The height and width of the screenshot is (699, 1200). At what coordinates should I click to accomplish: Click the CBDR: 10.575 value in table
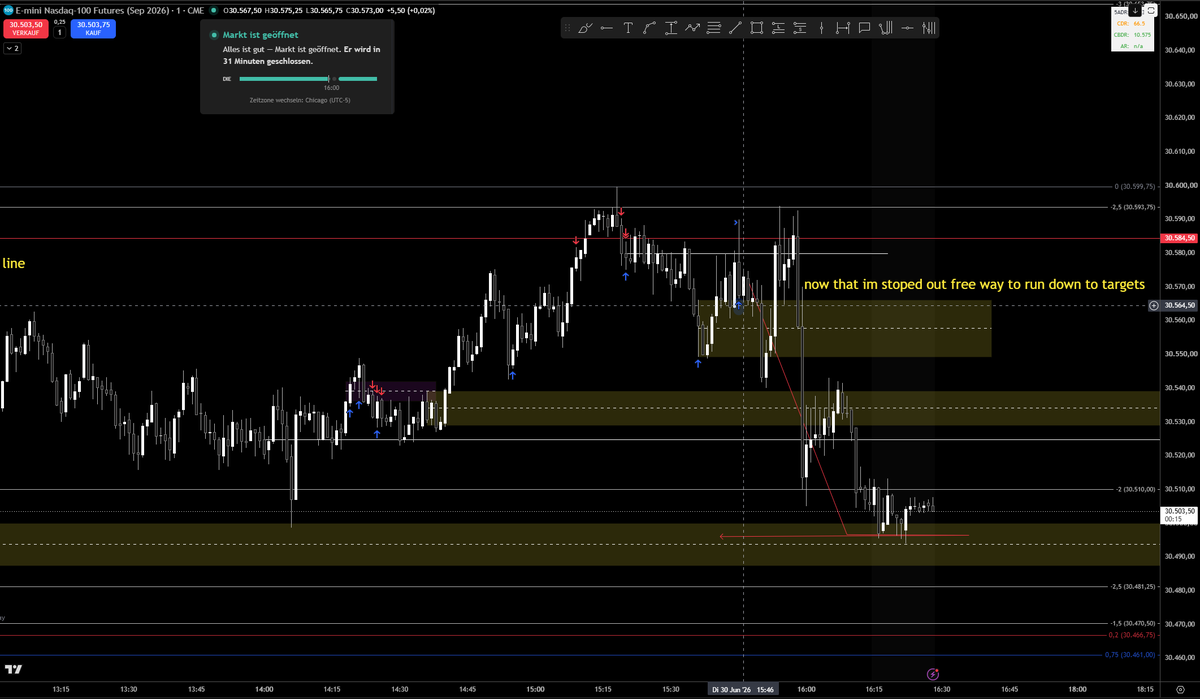click(1143, 35)
